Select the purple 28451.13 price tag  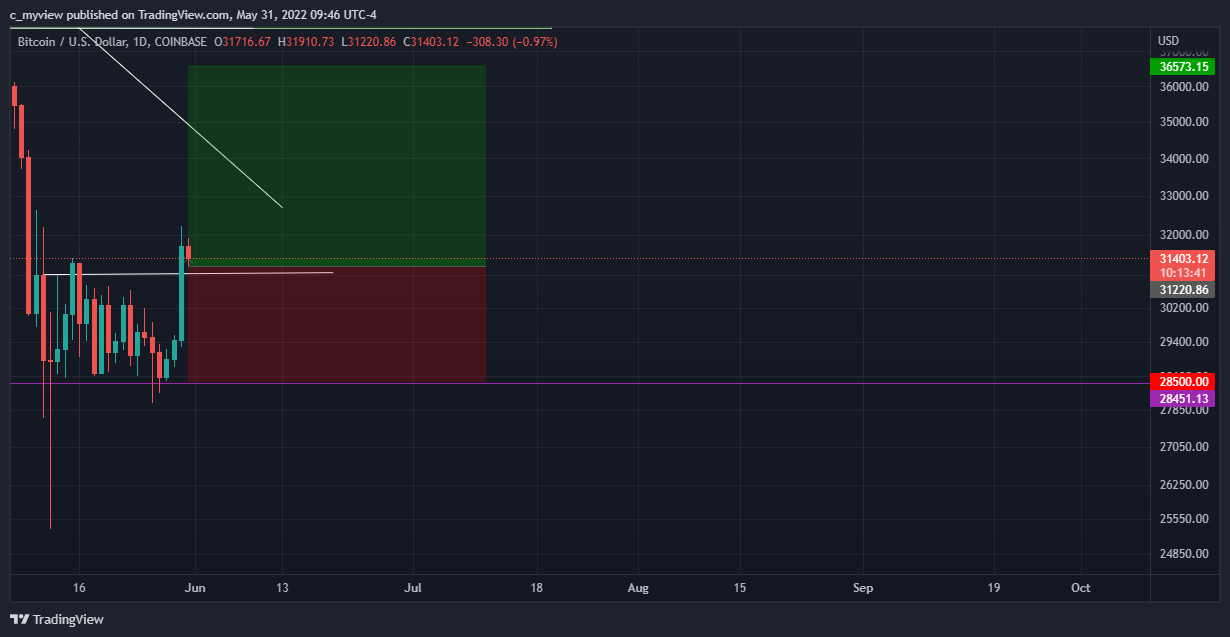point(1182,399)
